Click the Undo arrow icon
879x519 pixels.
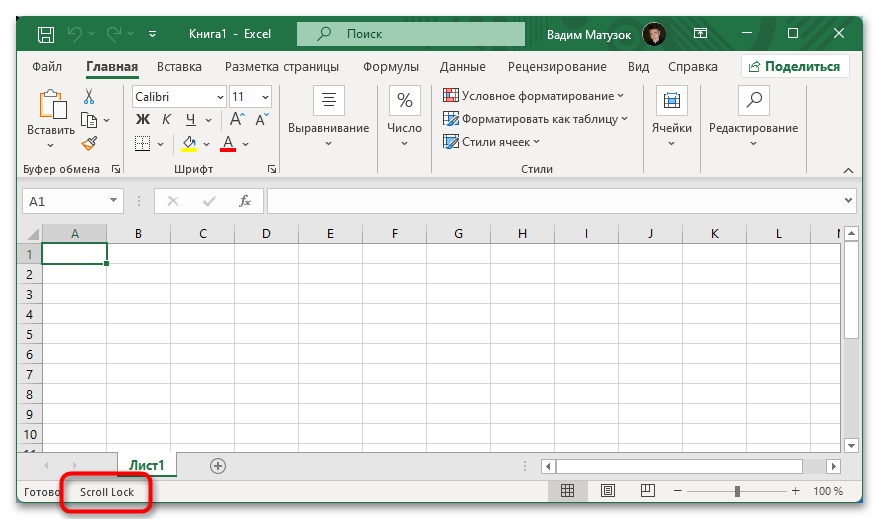[75, 34]
